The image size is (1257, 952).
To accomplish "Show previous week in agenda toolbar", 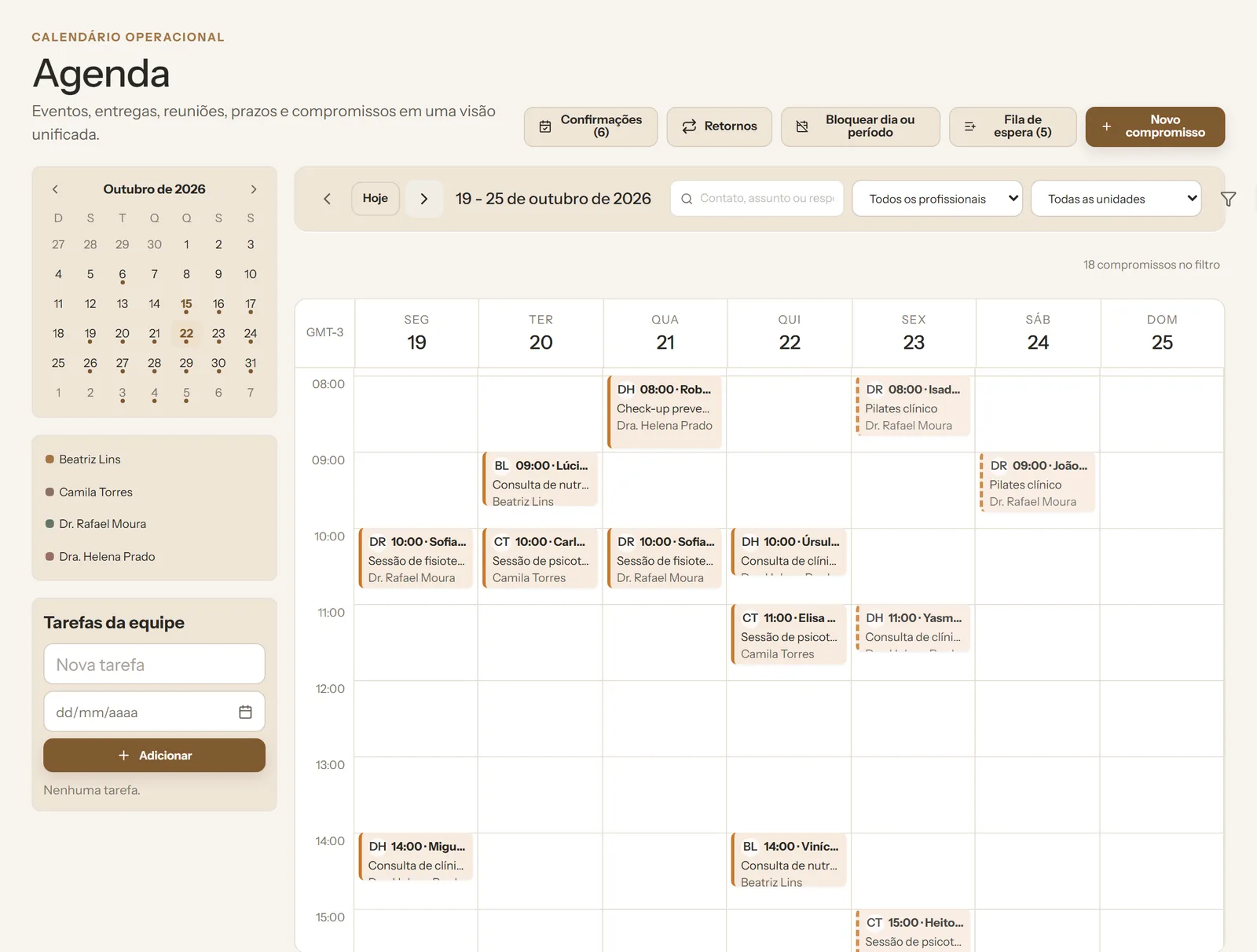I will [x=327, y=199].
